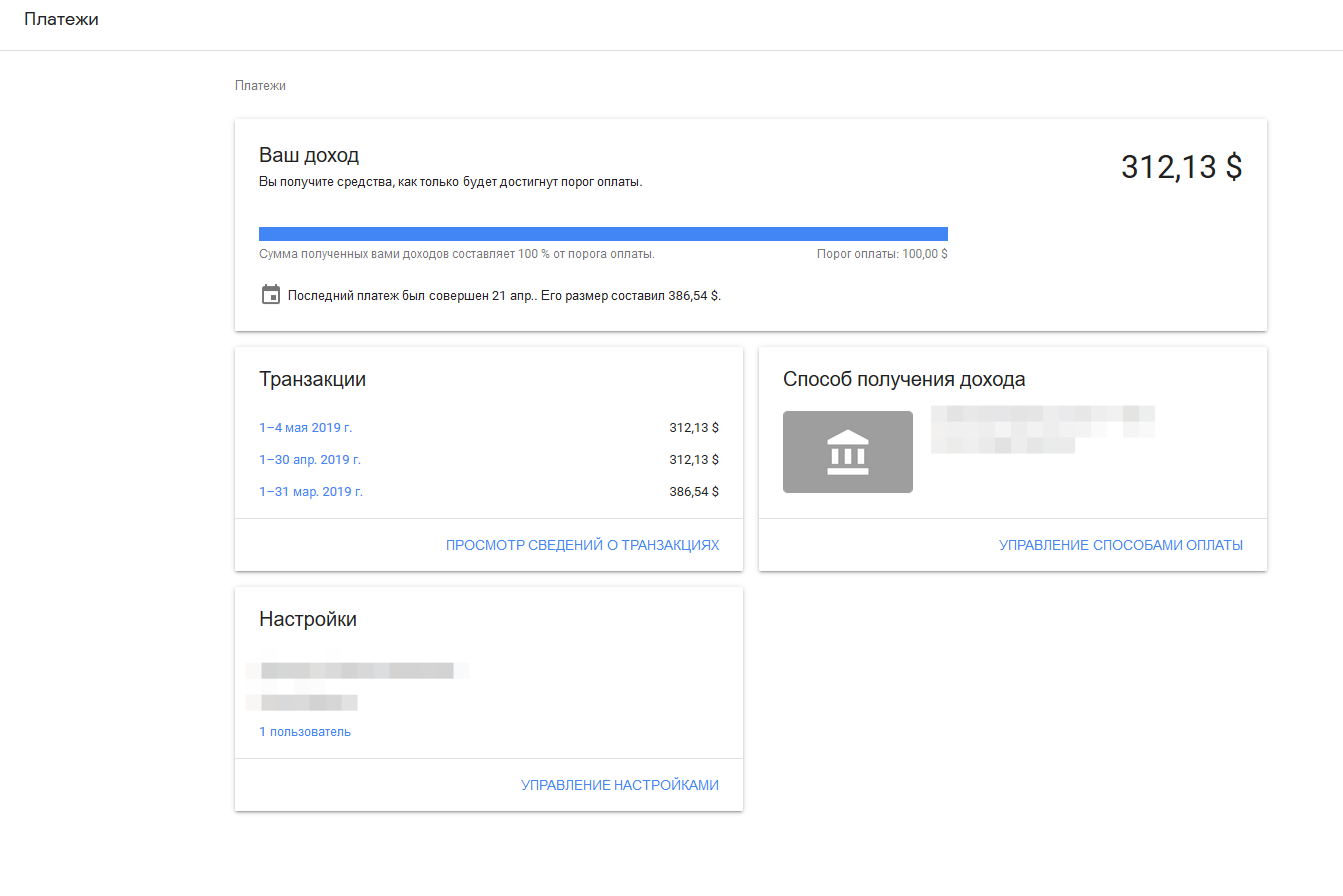This screenshot has height=896, width=1343.
Task: Click УПРАВЛЕНИЕ НАСТРОЙКАМИ button
Action: click(x=619, y=785)
